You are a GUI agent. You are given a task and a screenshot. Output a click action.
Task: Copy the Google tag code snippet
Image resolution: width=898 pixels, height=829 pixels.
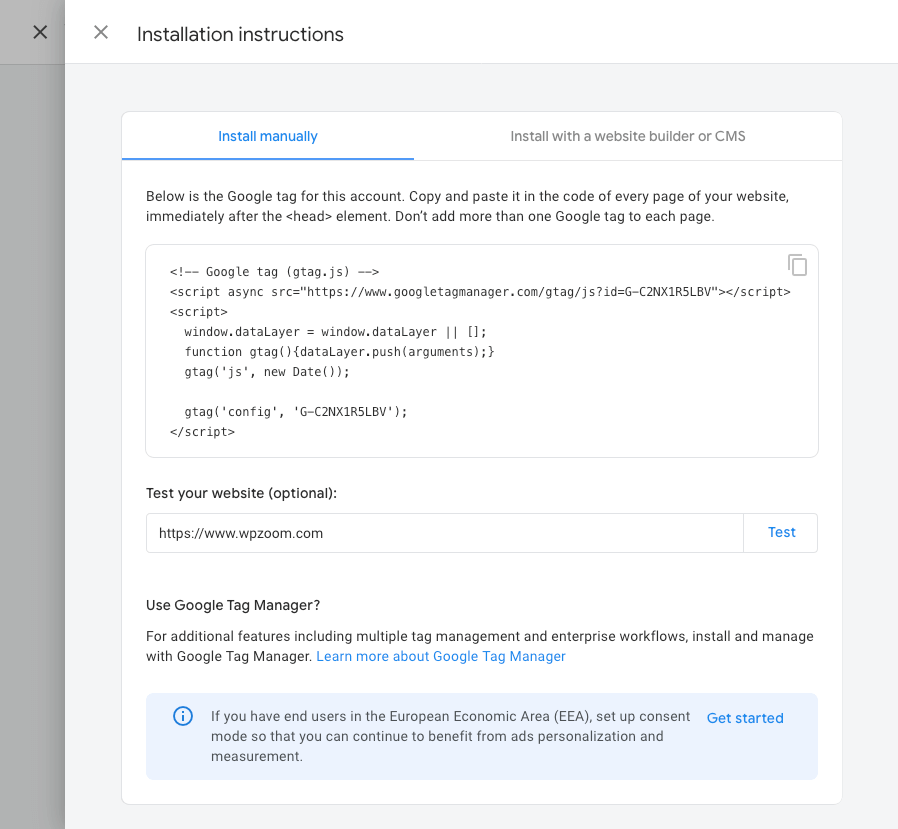(x=797, y=265)
